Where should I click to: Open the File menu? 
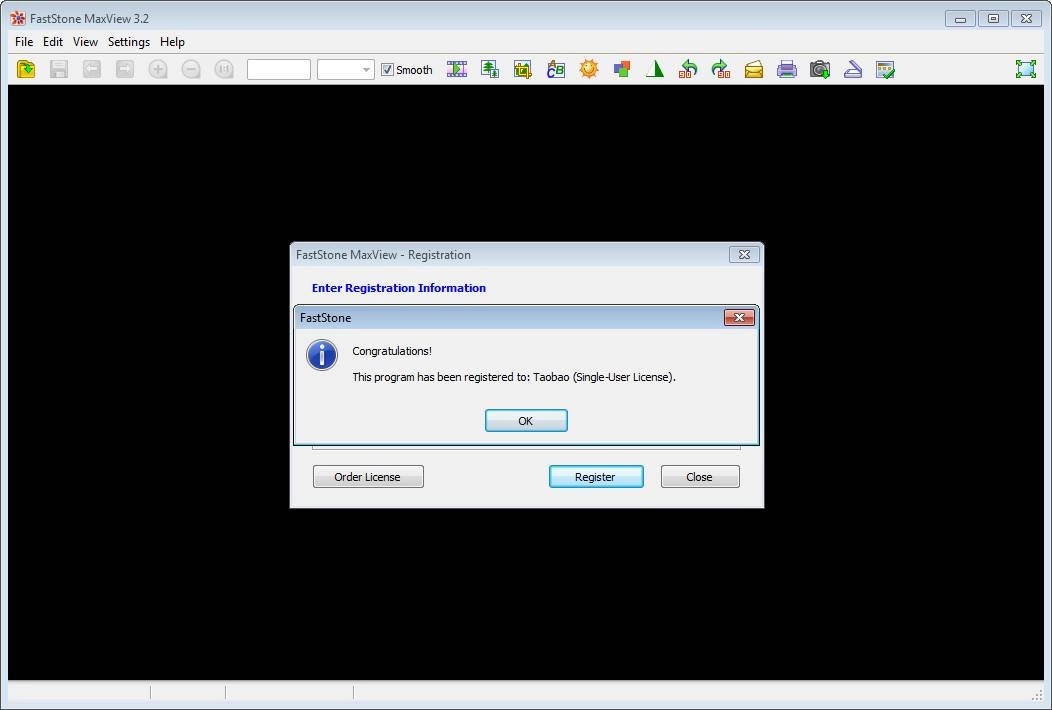click(x=24, y=42)
